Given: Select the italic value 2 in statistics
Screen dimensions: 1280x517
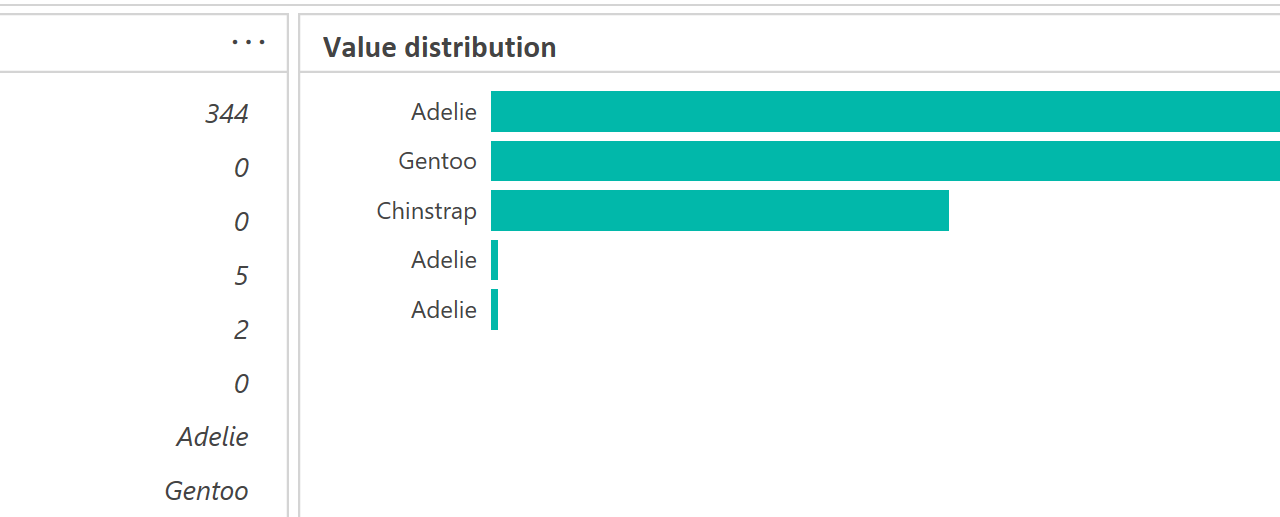Looking at the screenshot, I should pyautogui.click(x=241, y=330).
